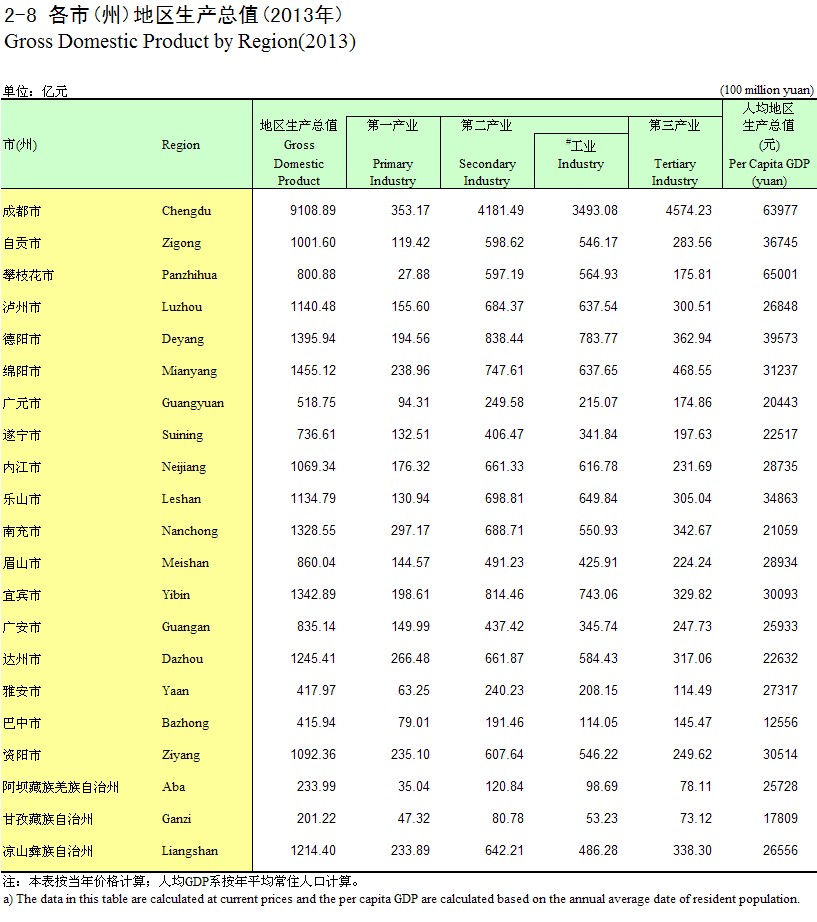Click the "Gross Domestic Product" column header

click(x=299, y=163)
